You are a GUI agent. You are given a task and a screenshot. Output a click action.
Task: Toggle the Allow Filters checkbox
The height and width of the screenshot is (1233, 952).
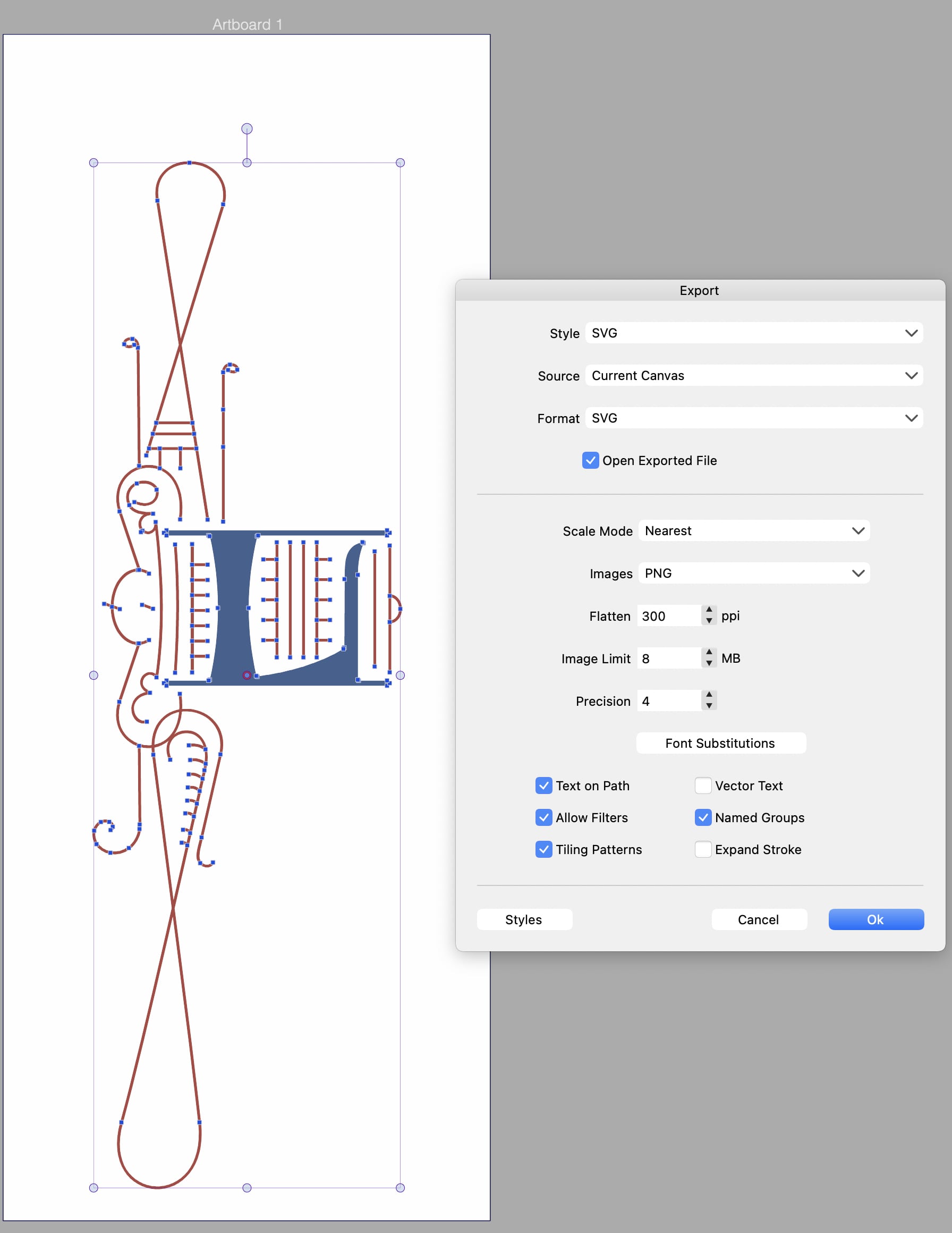[x=543, y=817]
